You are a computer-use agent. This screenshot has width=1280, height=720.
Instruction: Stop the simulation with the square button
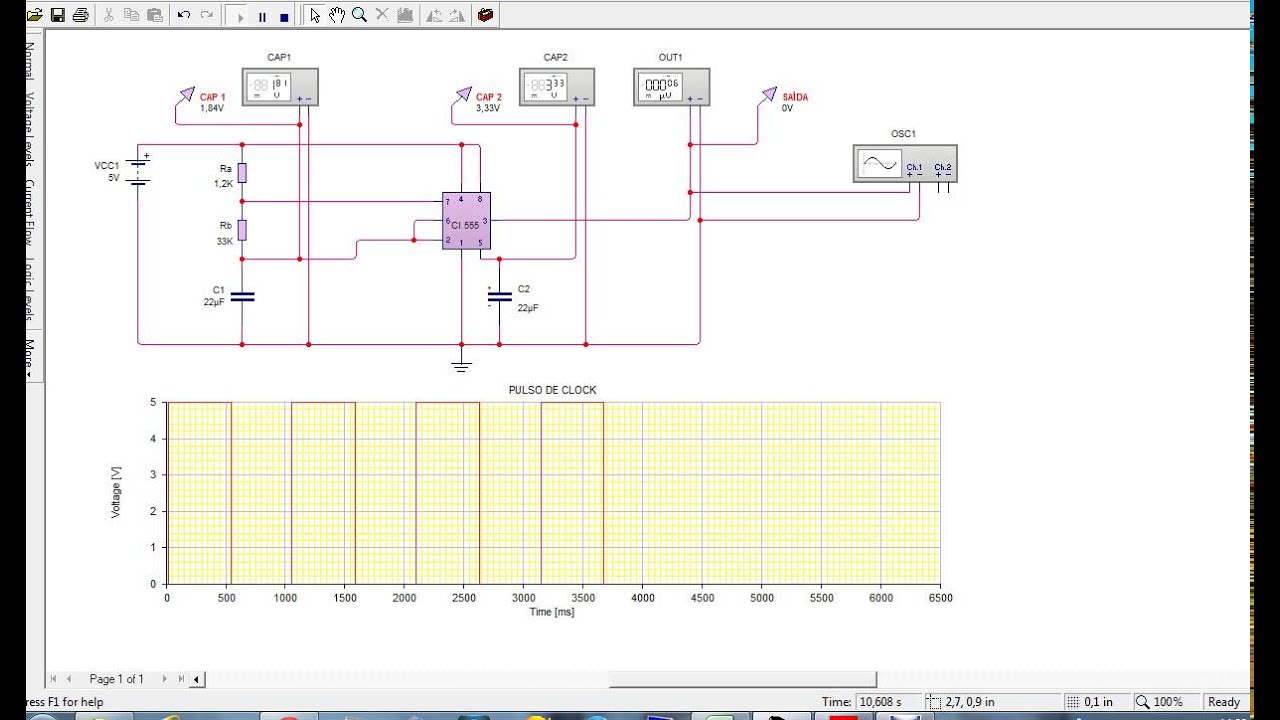285,16
